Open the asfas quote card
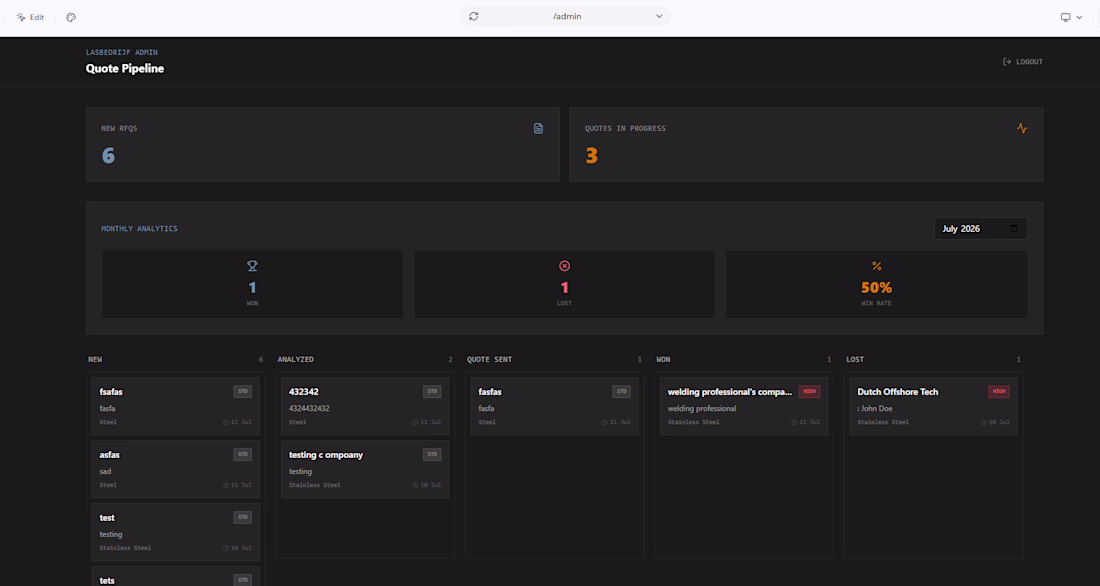1100x586 pixels. (x=175, y=470)
